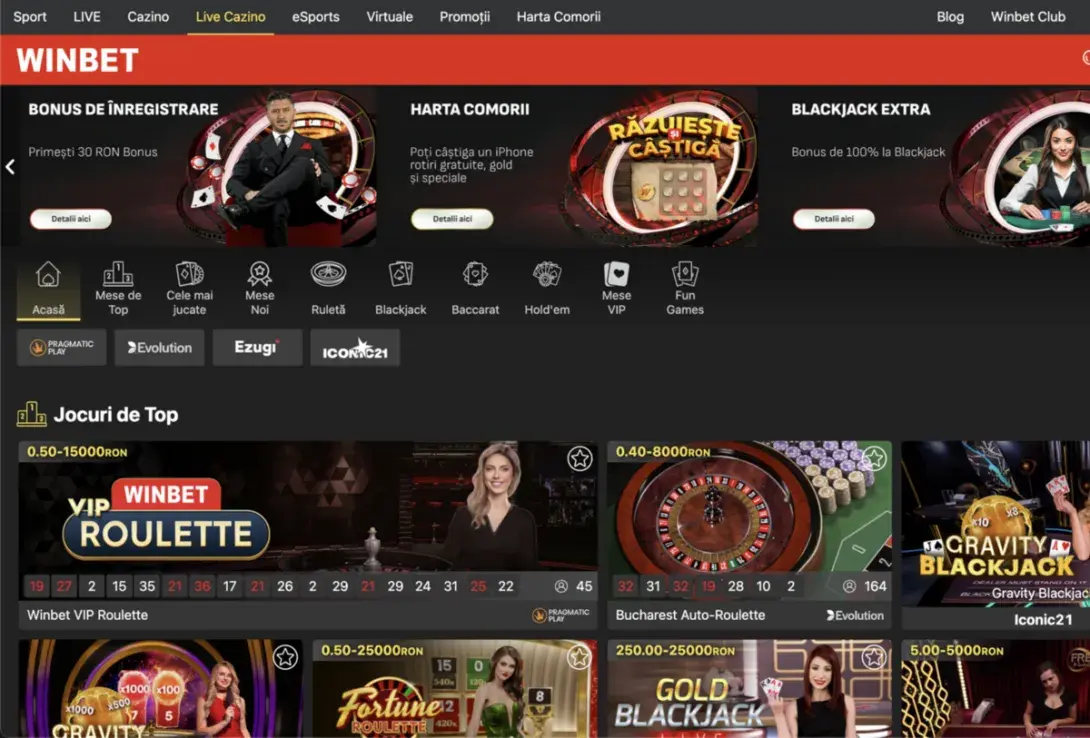Open the Blackjack category icon

point(400,288)
